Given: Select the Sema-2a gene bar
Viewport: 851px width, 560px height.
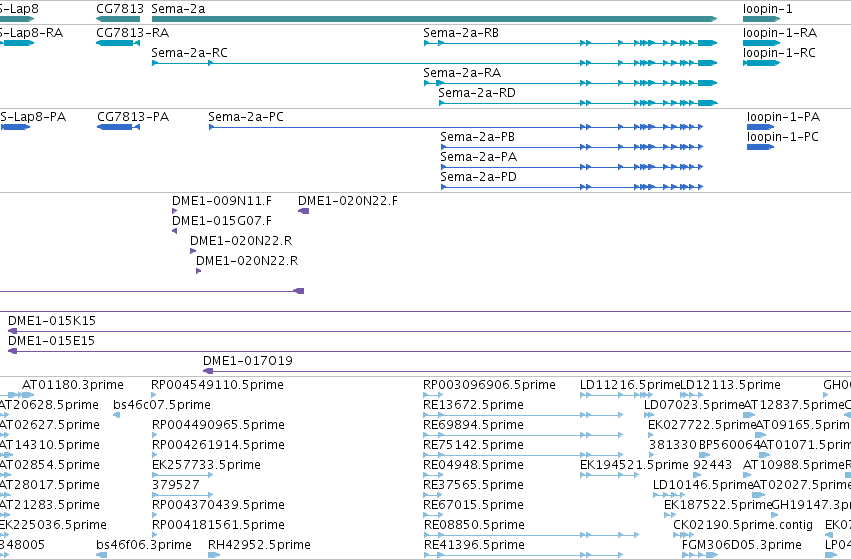Looking at the screenshot, I should (x=434, y=19).
